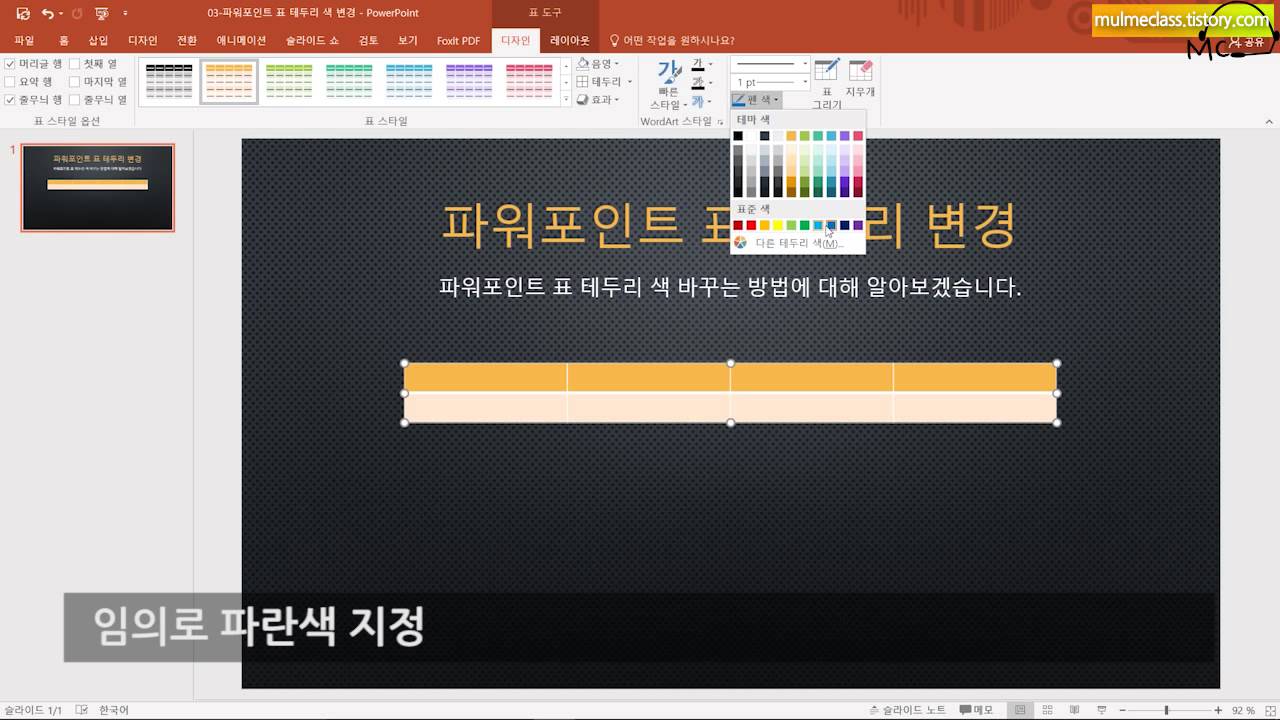Image resolution: width=1280 pixels, height=720 pixels.
Task: Enable the 줄무늬 열 checkbox
Action: 75,100
